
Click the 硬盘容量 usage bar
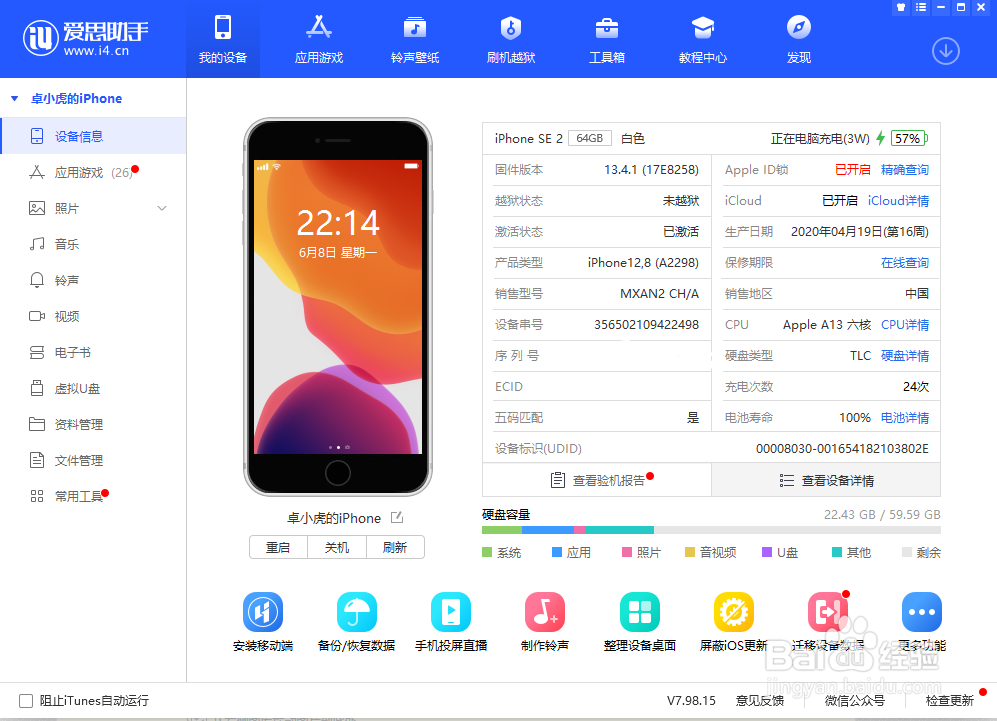coord(711,530)
